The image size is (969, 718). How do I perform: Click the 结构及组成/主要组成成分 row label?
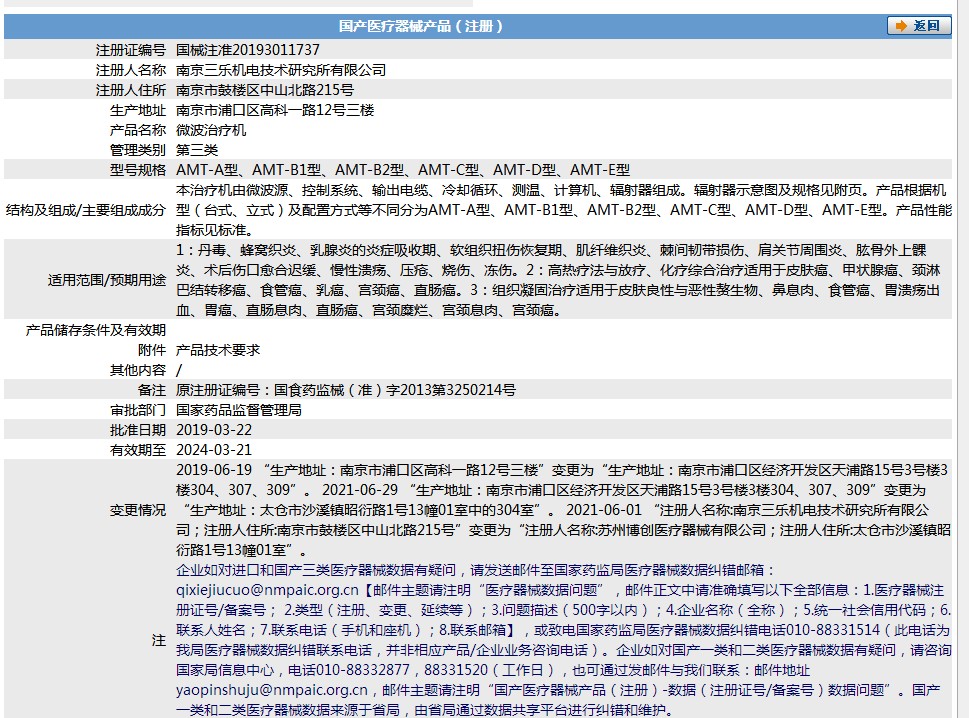pos(86,210)
